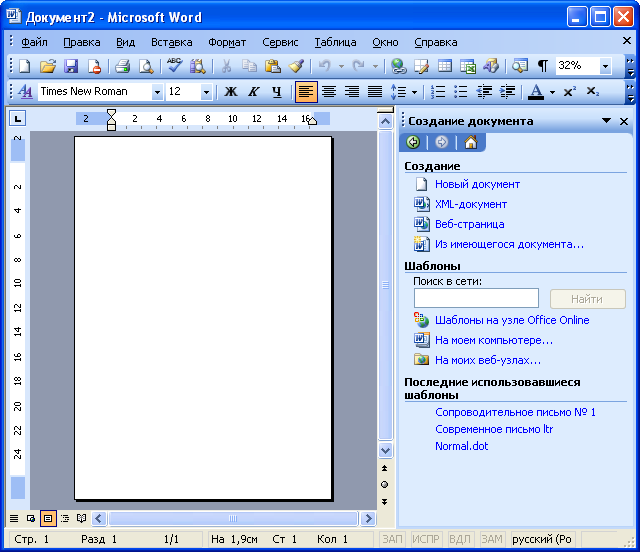Image resolution: width=640 pixels, height=552 pixels.
Task: Decrease indent icon
Action: coord(484,91)
